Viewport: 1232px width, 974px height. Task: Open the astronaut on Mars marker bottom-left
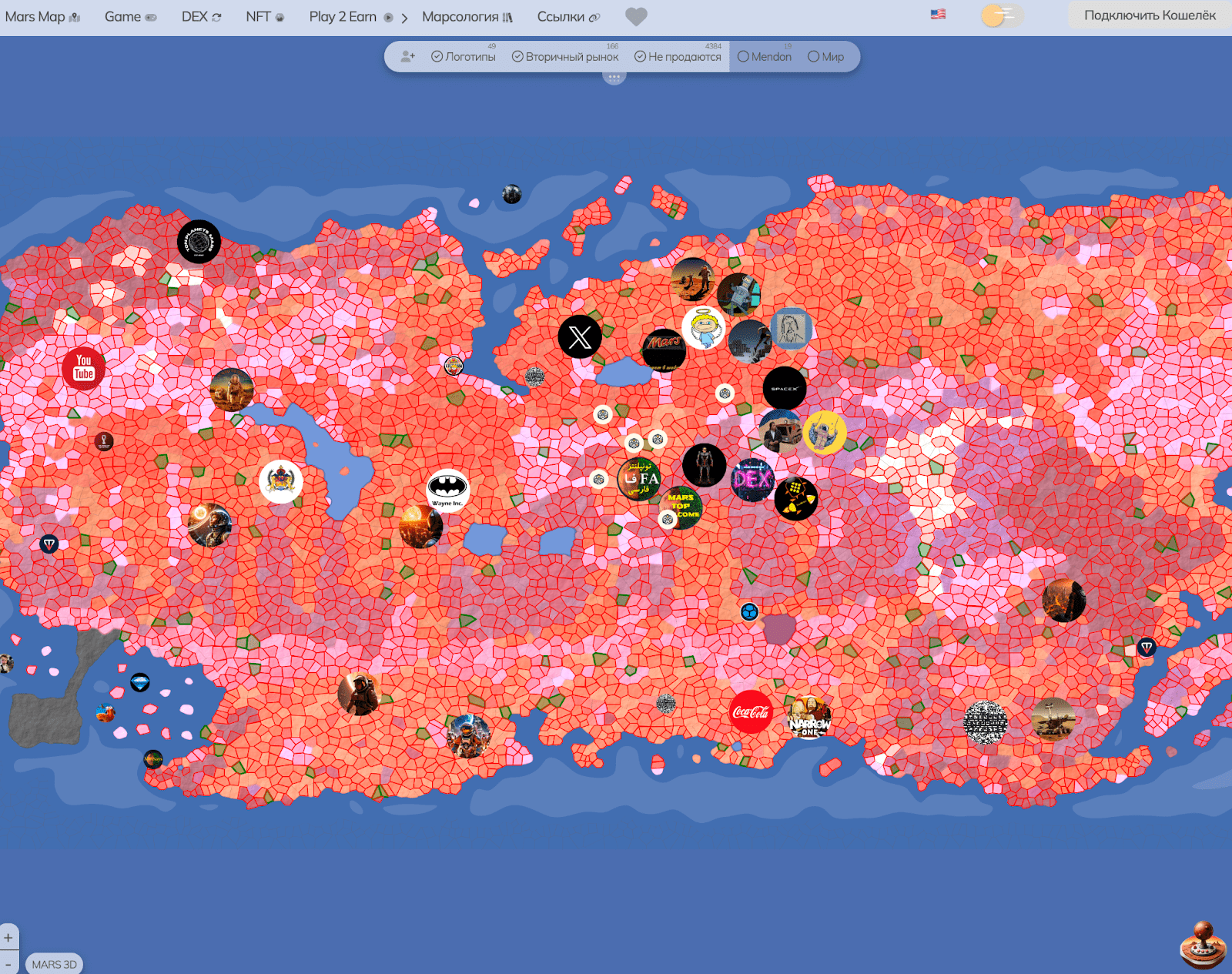359,693
